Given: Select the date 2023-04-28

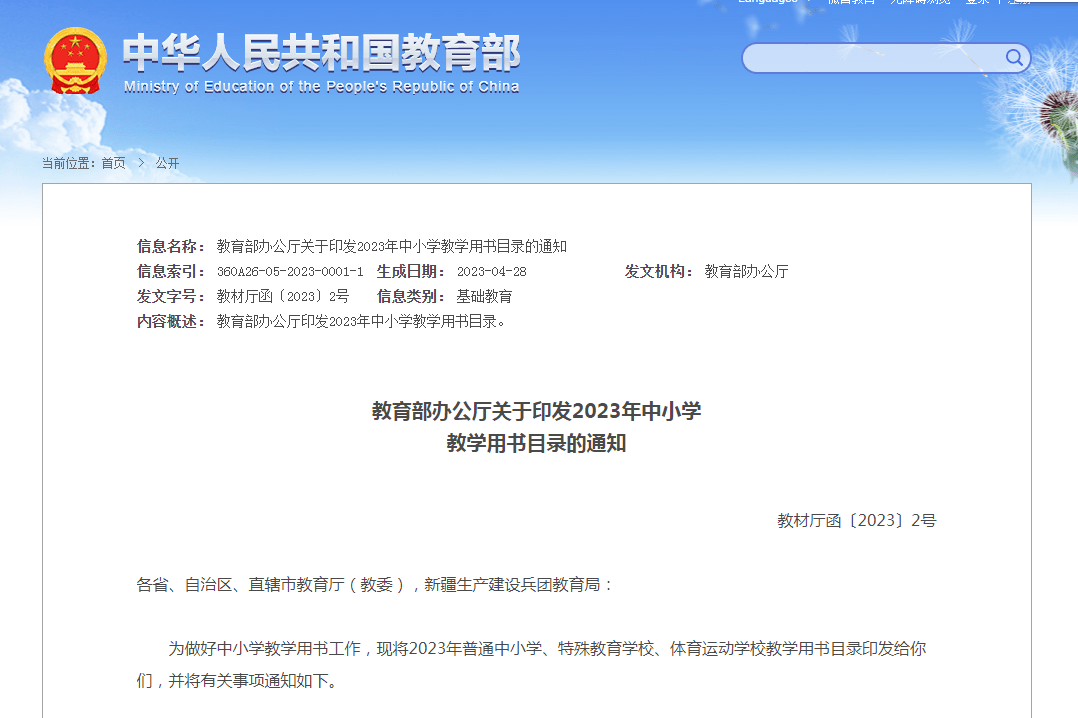Looking at the screenshot, I should (492, 272).
